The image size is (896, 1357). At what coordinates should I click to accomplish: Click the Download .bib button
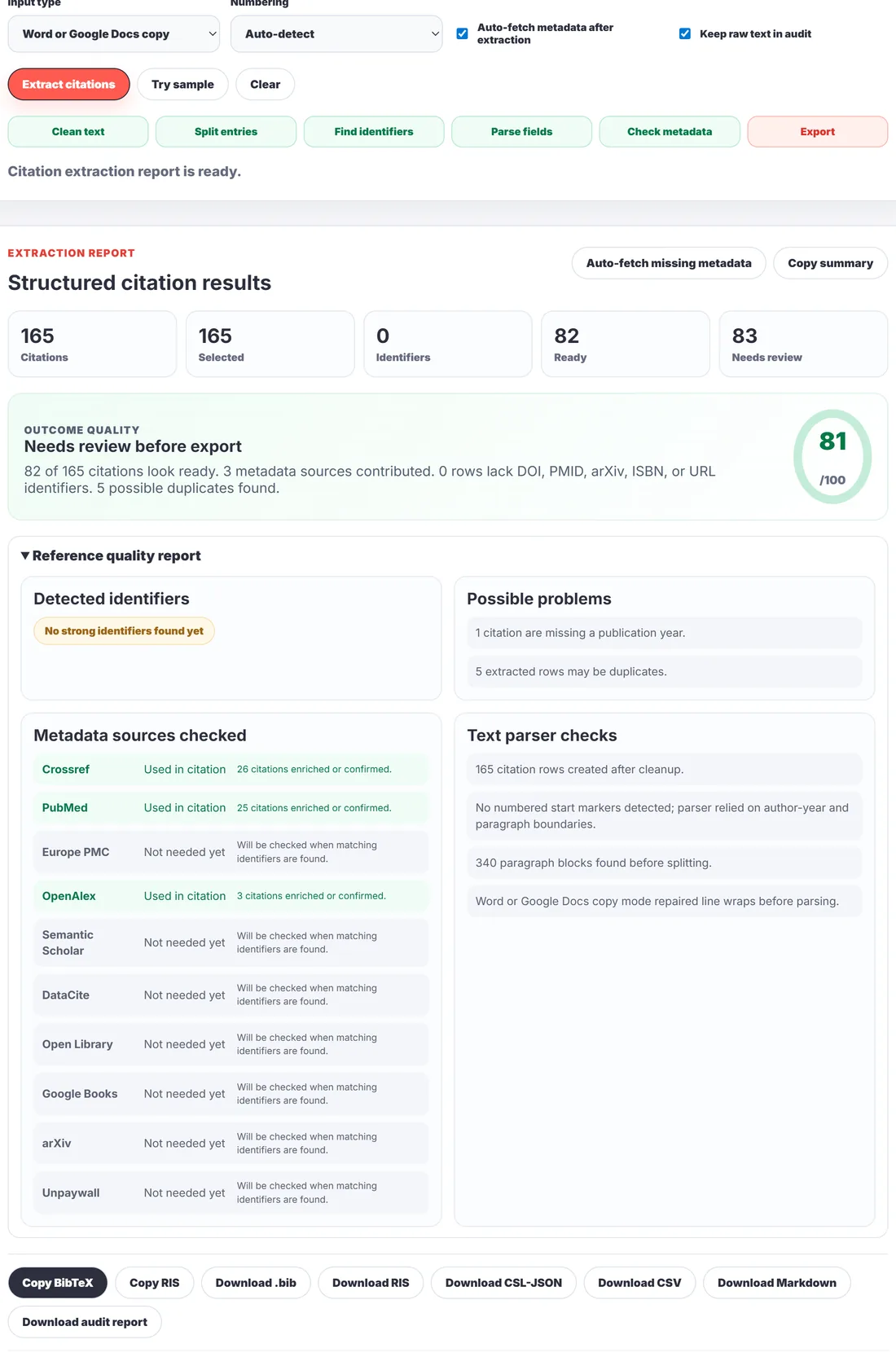click(256, 1283)
